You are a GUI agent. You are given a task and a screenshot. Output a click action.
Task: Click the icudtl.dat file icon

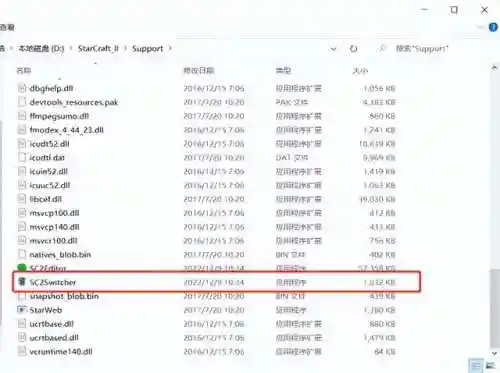point(22,157)
